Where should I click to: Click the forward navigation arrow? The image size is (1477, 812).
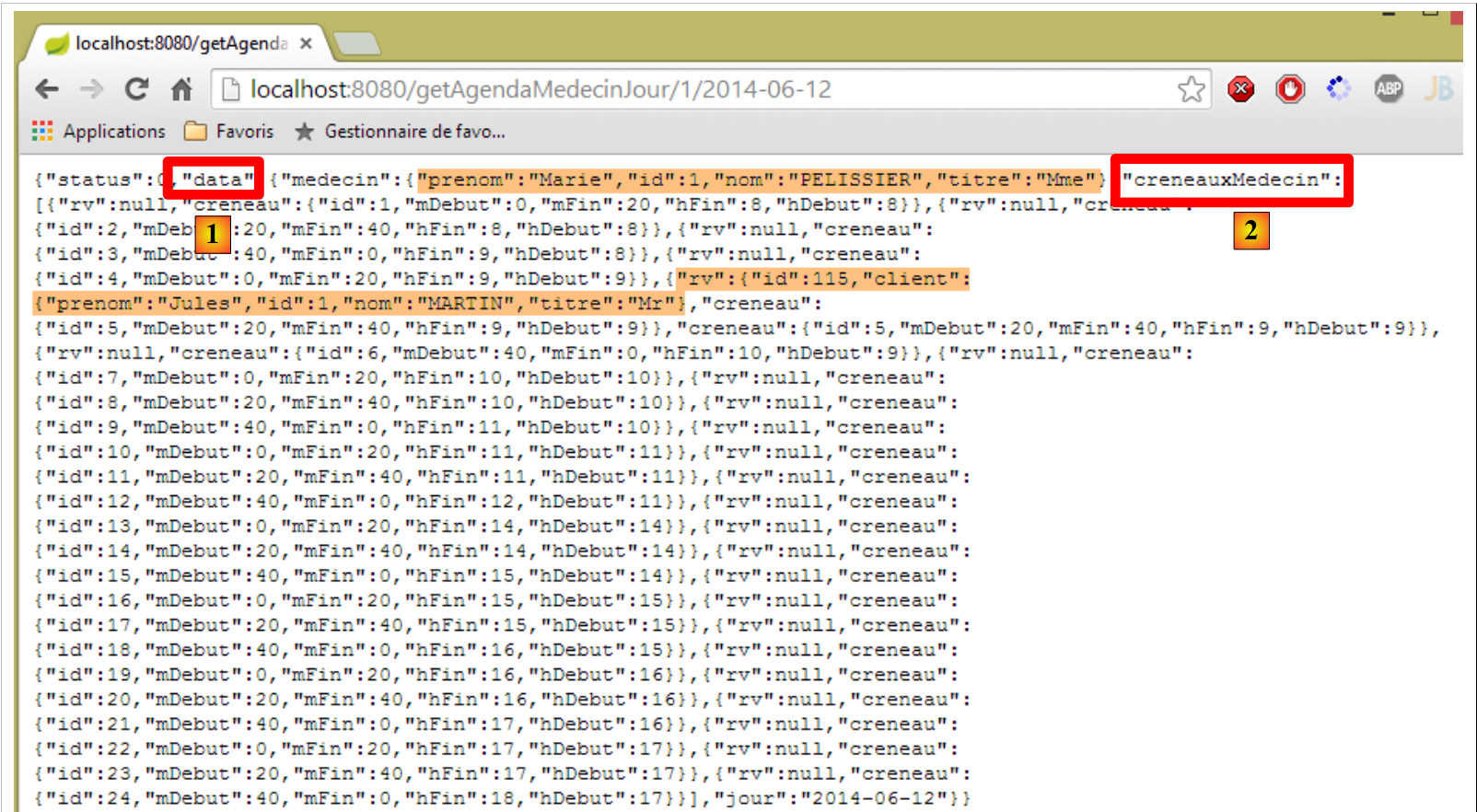[x=92, y=89]
